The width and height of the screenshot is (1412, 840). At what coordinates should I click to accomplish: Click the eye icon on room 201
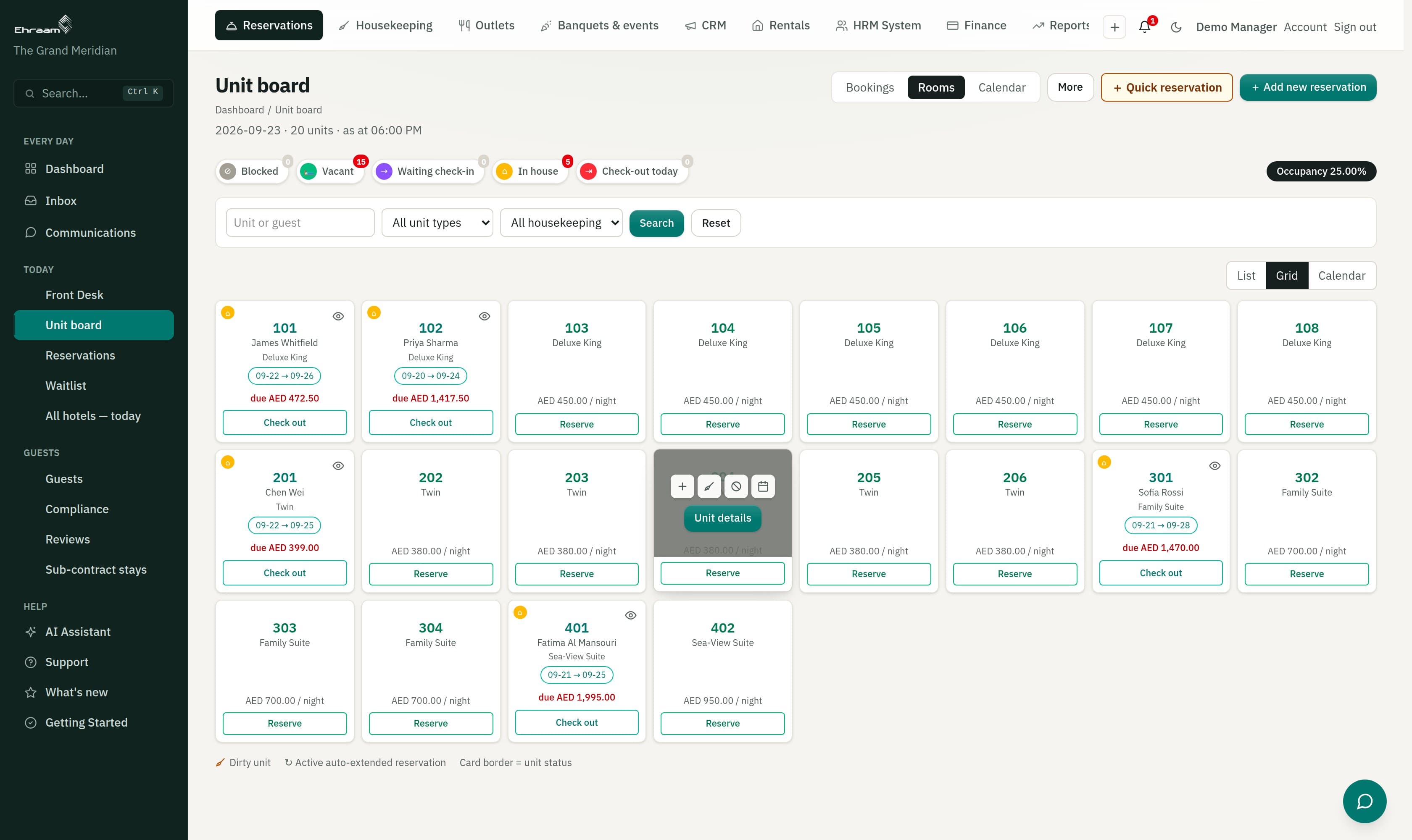(338, 466)
